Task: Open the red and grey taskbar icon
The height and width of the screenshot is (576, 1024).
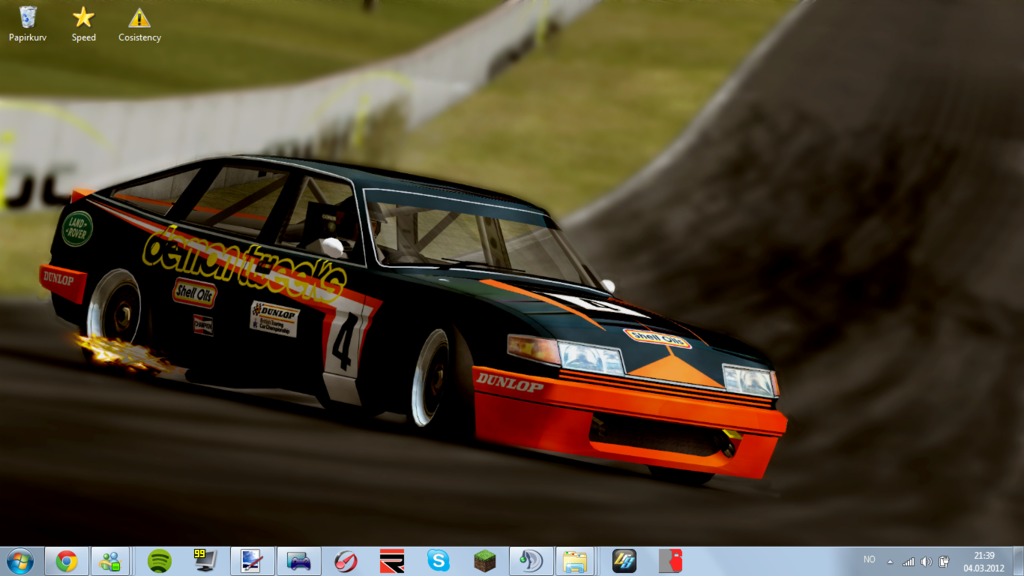Action: (x=671, y=561)
